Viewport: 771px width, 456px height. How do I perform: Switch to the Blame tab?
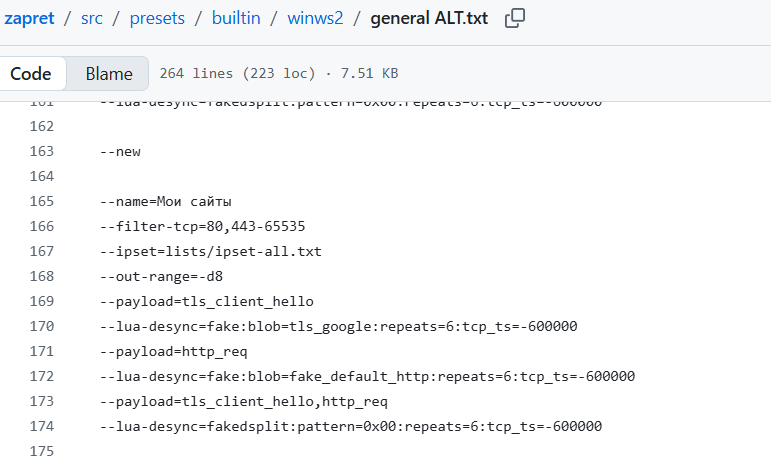[x=109, y=74]
